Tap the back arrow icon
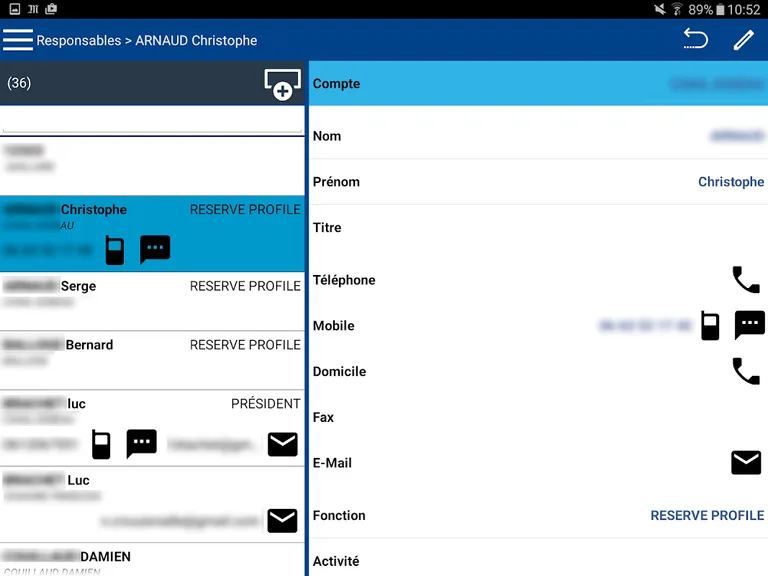 (696, 39)
